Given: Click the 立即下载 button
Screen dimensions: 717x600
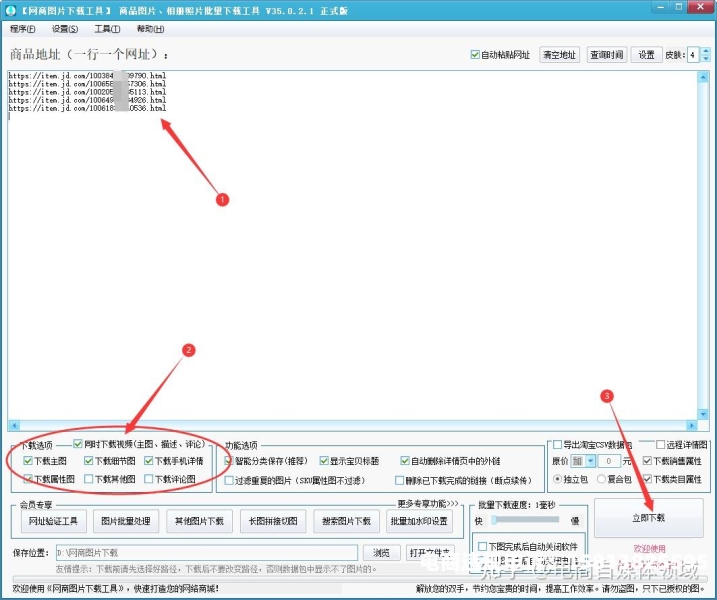Looking at the screenshot, I should click(x=648, y=518).
